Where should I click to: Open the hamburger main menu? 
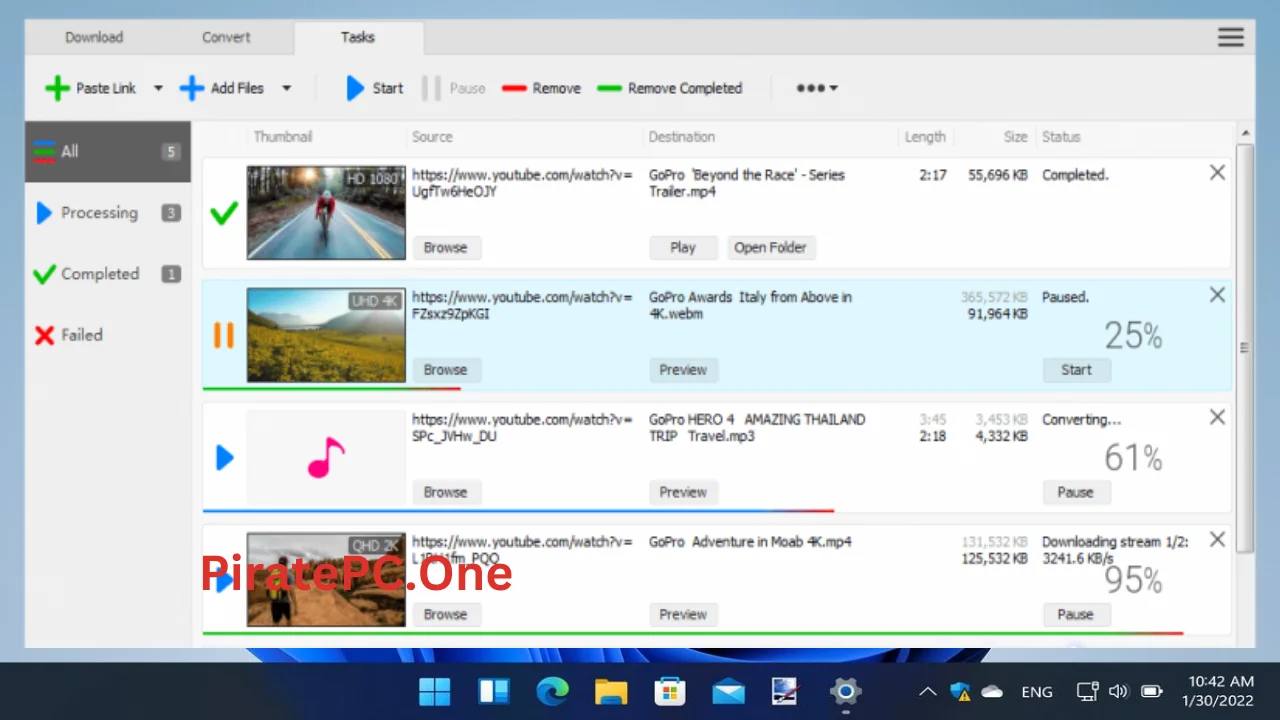[x=1231, y=38]
